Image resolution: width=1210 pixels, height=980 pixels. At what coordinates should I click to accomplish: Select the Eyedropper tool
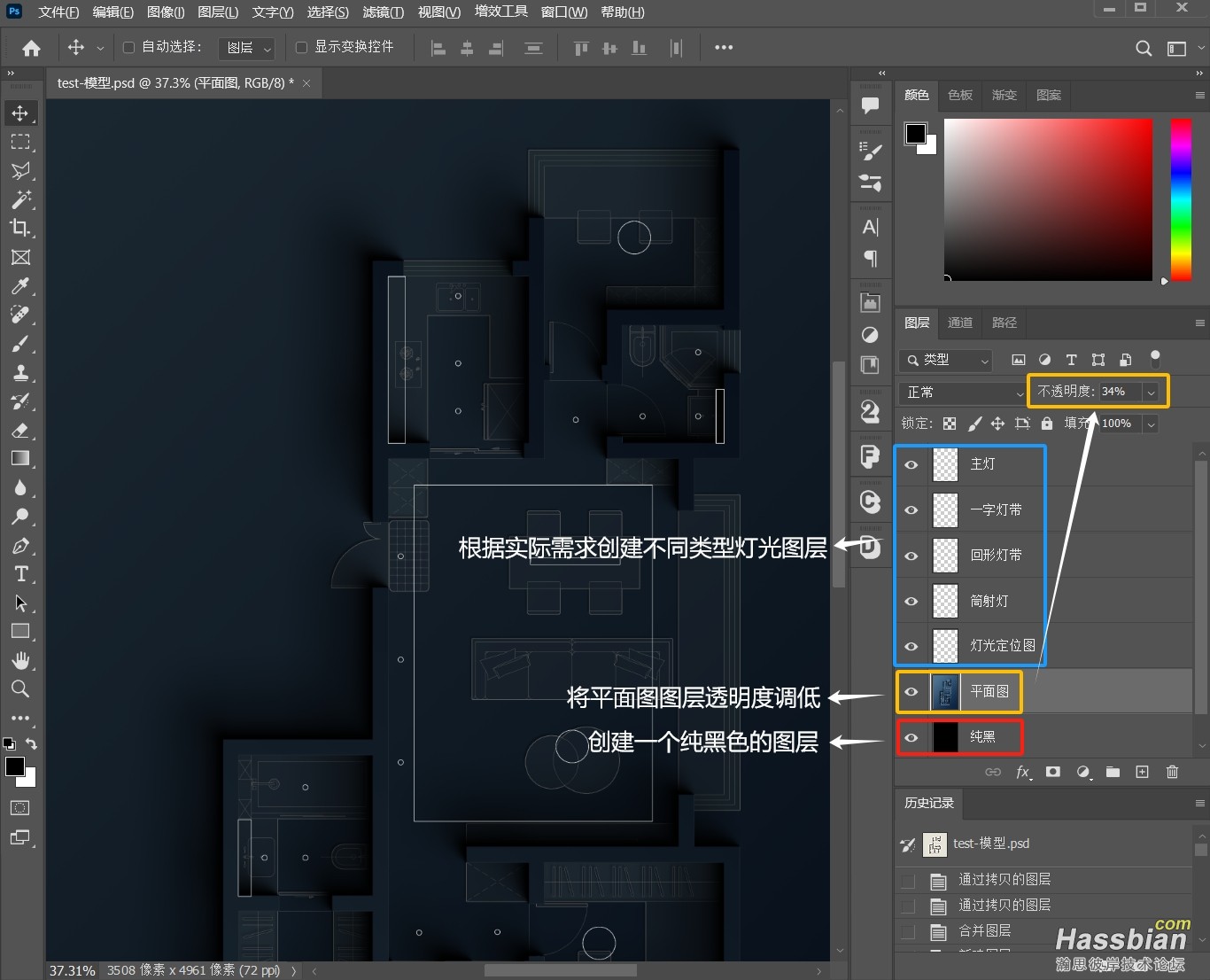click(x=20, y=285)
